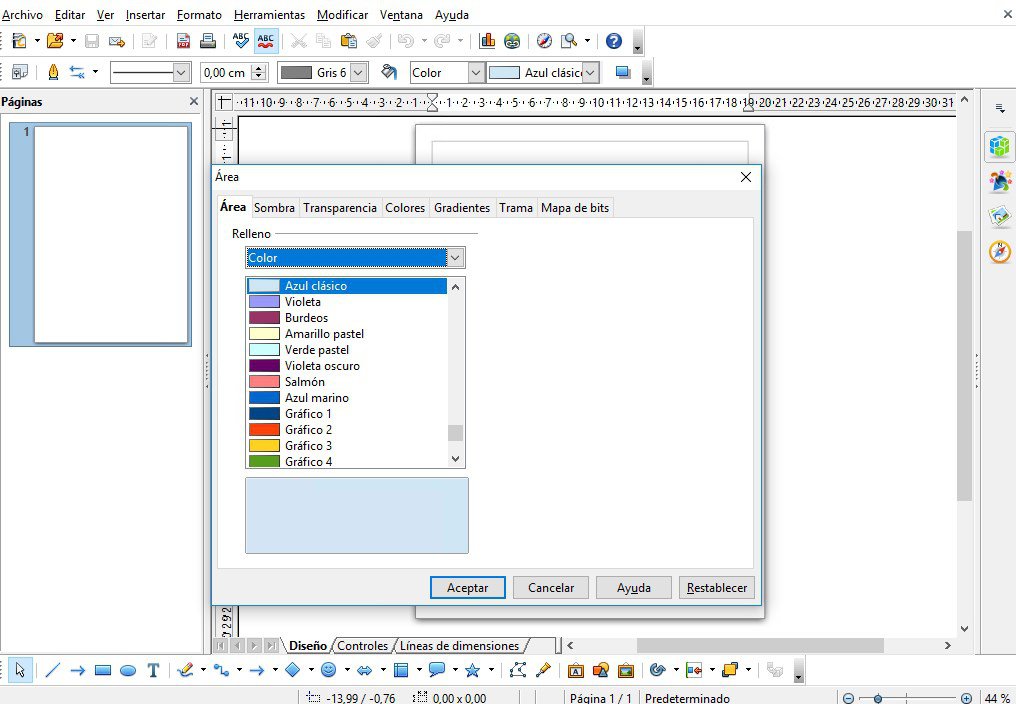
Task: Insert a chart using the Gráfico icon
Action: click(x=489, y=40)
